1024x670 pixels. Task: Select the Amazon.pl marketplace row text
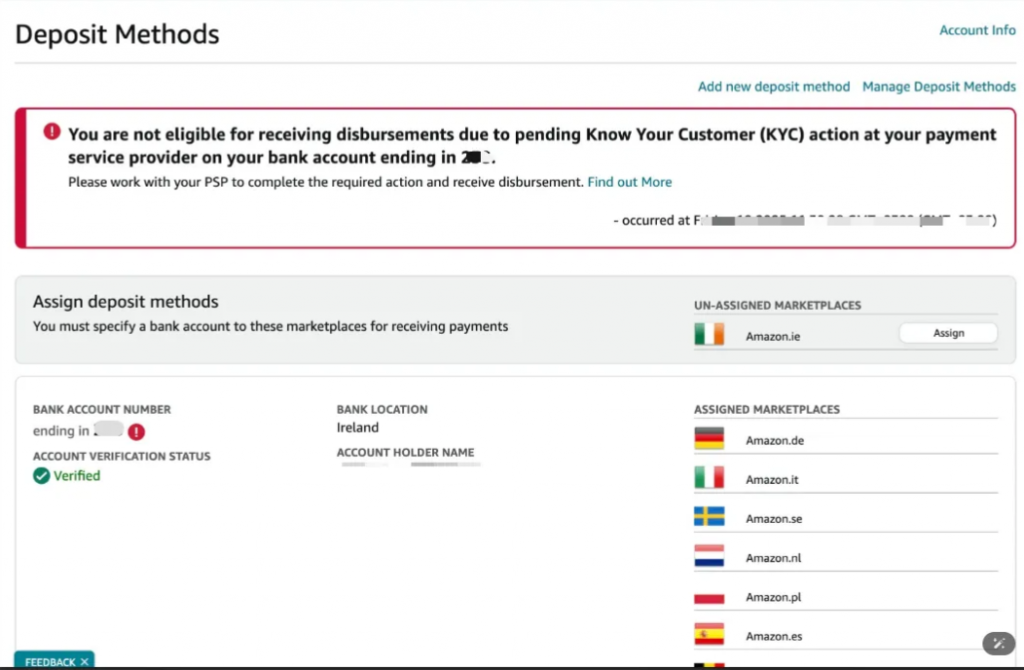pyautogui.click(x=773, y=598)
